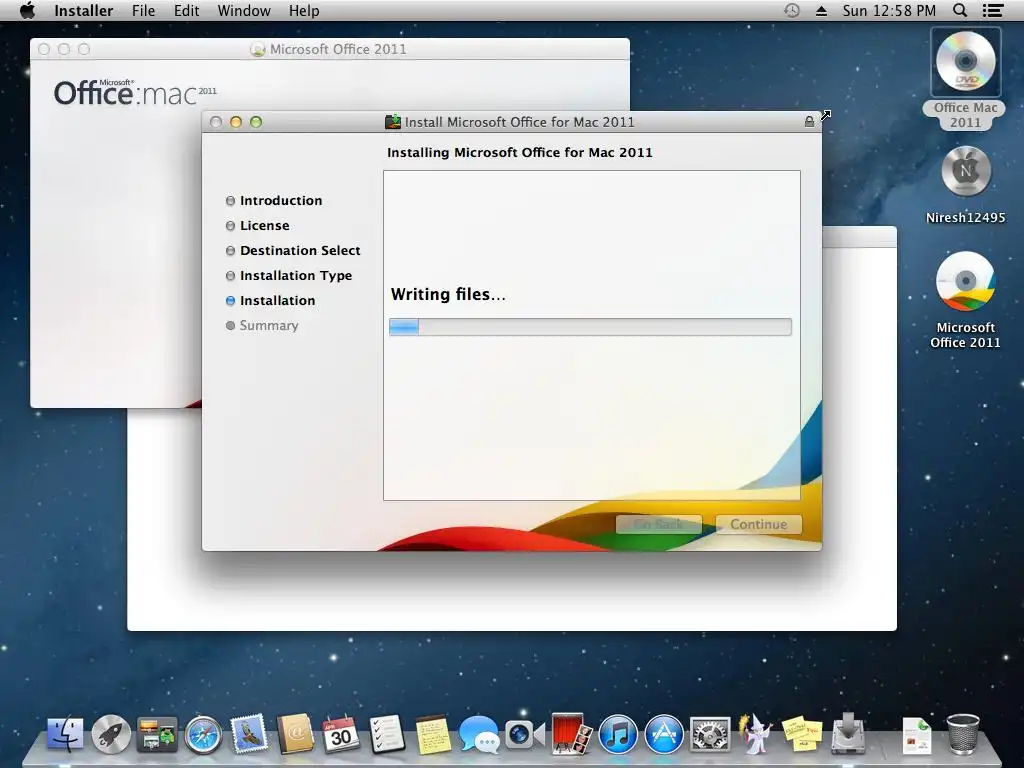Minimize the Install Microsoft Office window

point(236,122)
